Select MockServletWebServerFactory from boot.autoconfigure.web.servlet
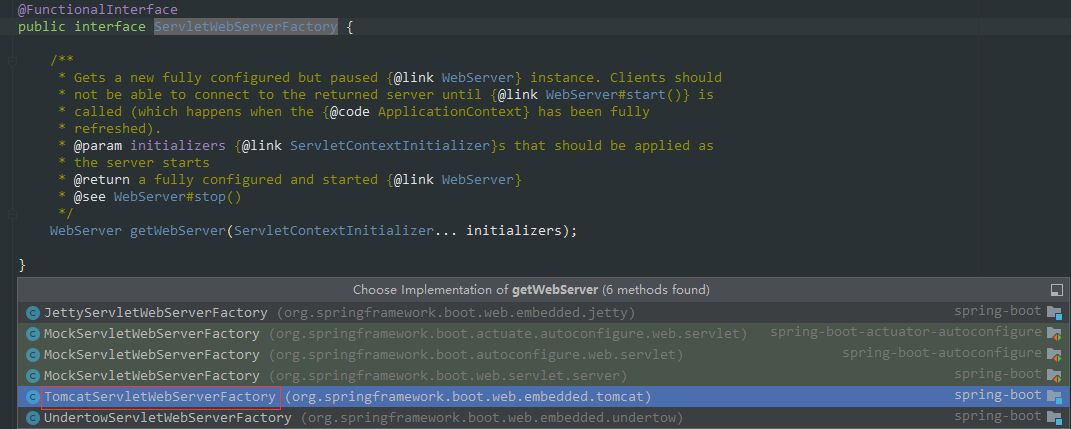The image size is (1071, 429). (x=544, y=355)
